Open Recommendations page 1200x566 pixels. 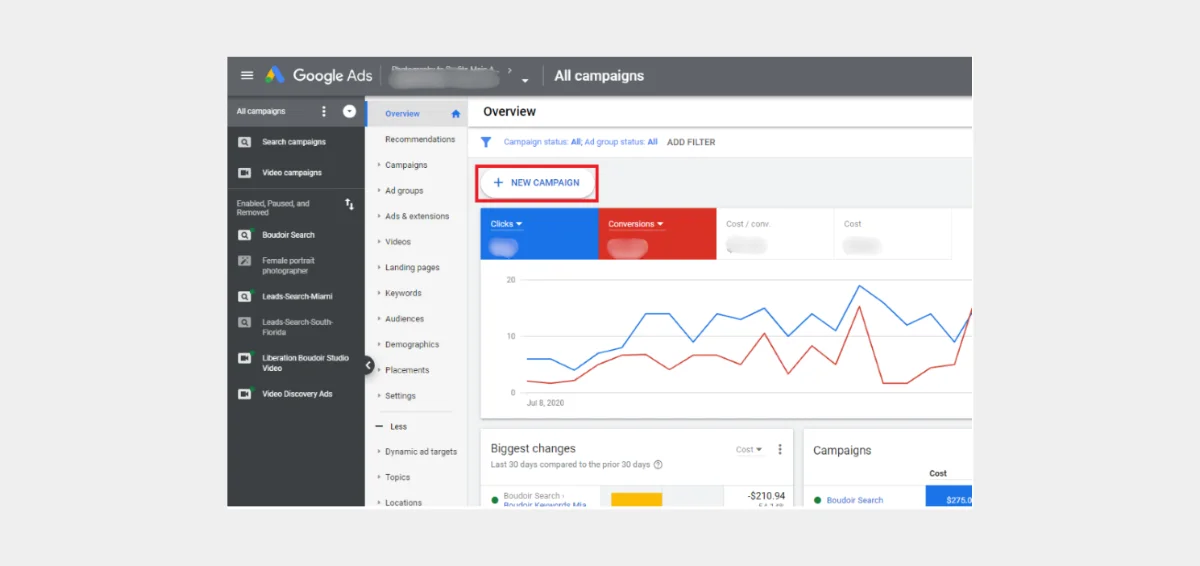coord(420,140)
